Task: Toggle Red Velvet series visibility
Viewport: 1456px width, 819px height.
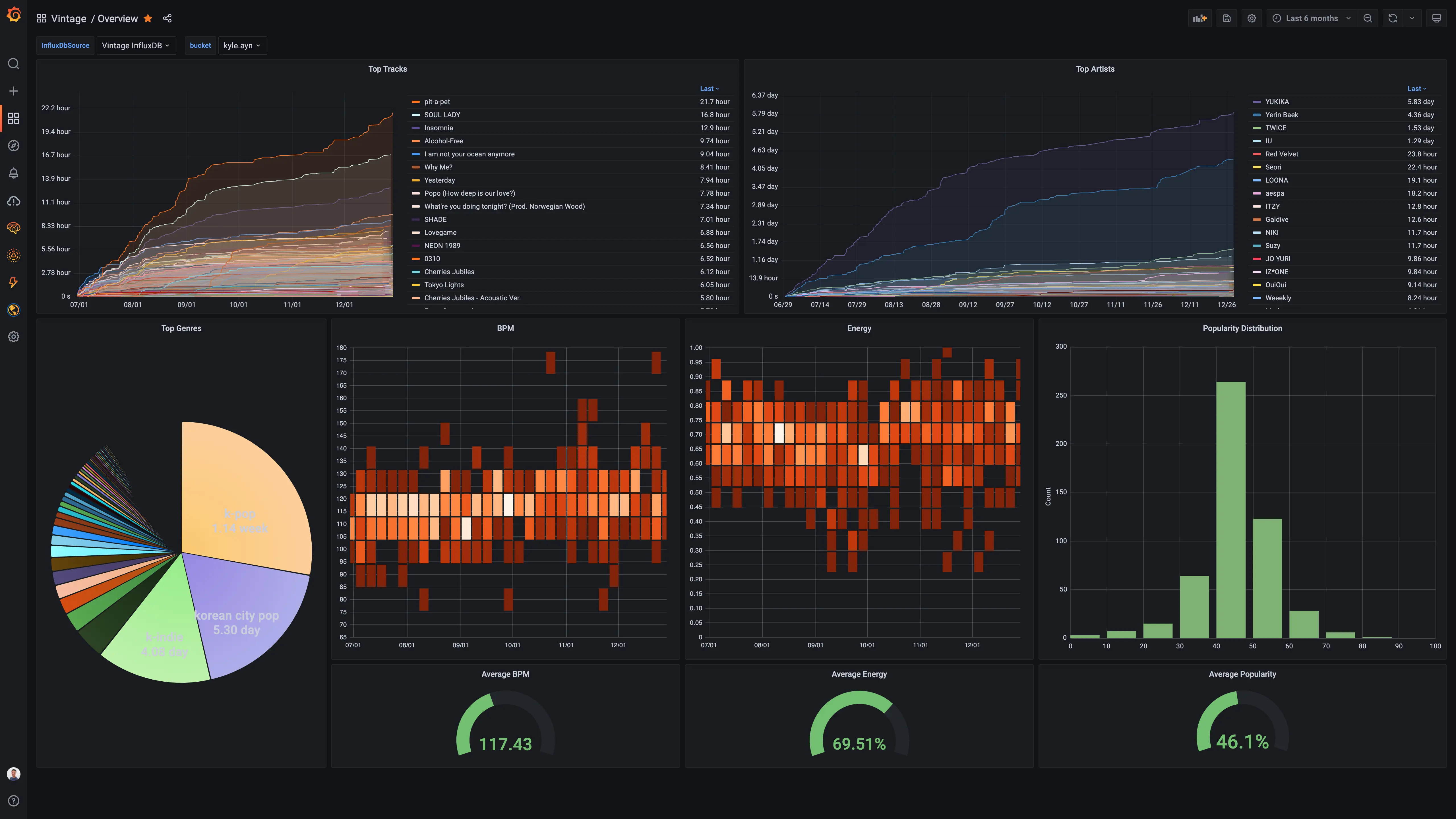Action: [x=1281, y=154]
